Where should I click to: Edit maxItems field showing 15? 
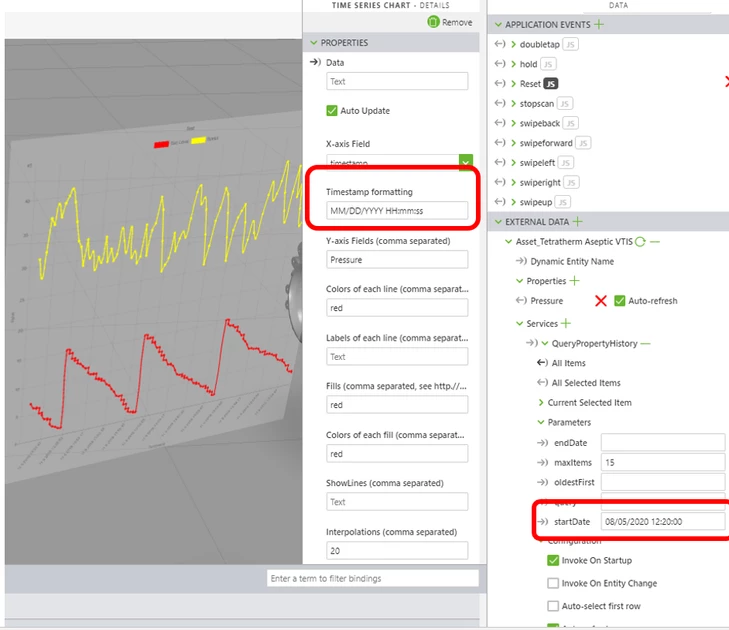tap(663, 462)
